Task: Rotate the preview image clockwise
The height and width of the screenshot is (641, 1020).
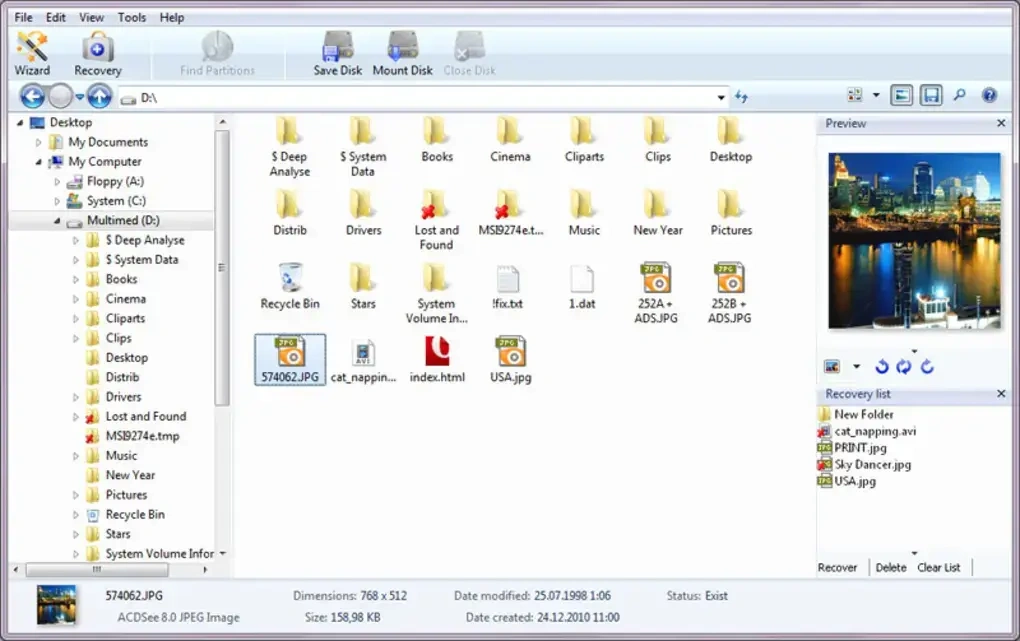Action: (x=927, y=366)
